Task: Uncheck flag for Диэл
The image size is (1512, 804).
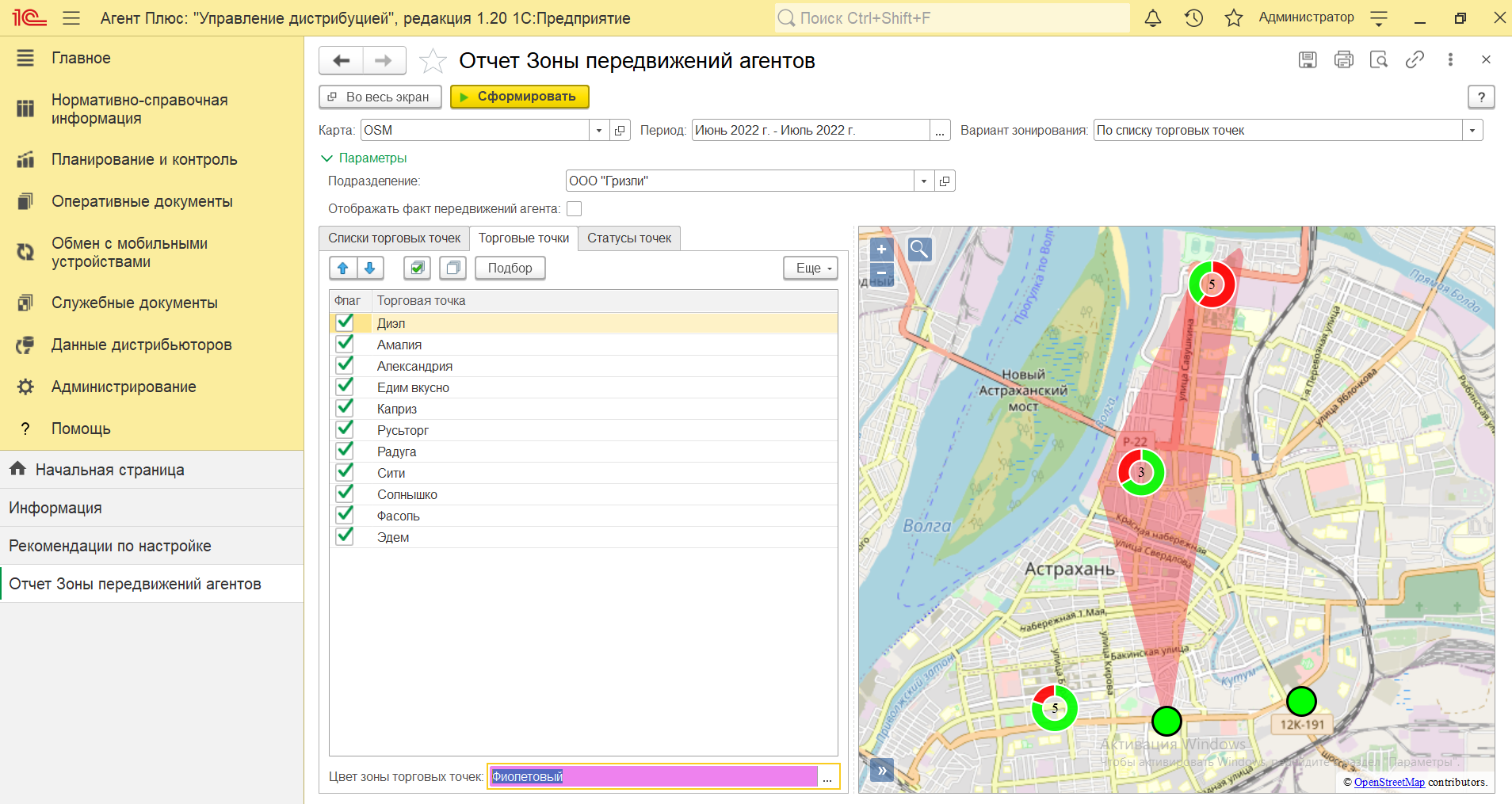Action: click(345, 322)
